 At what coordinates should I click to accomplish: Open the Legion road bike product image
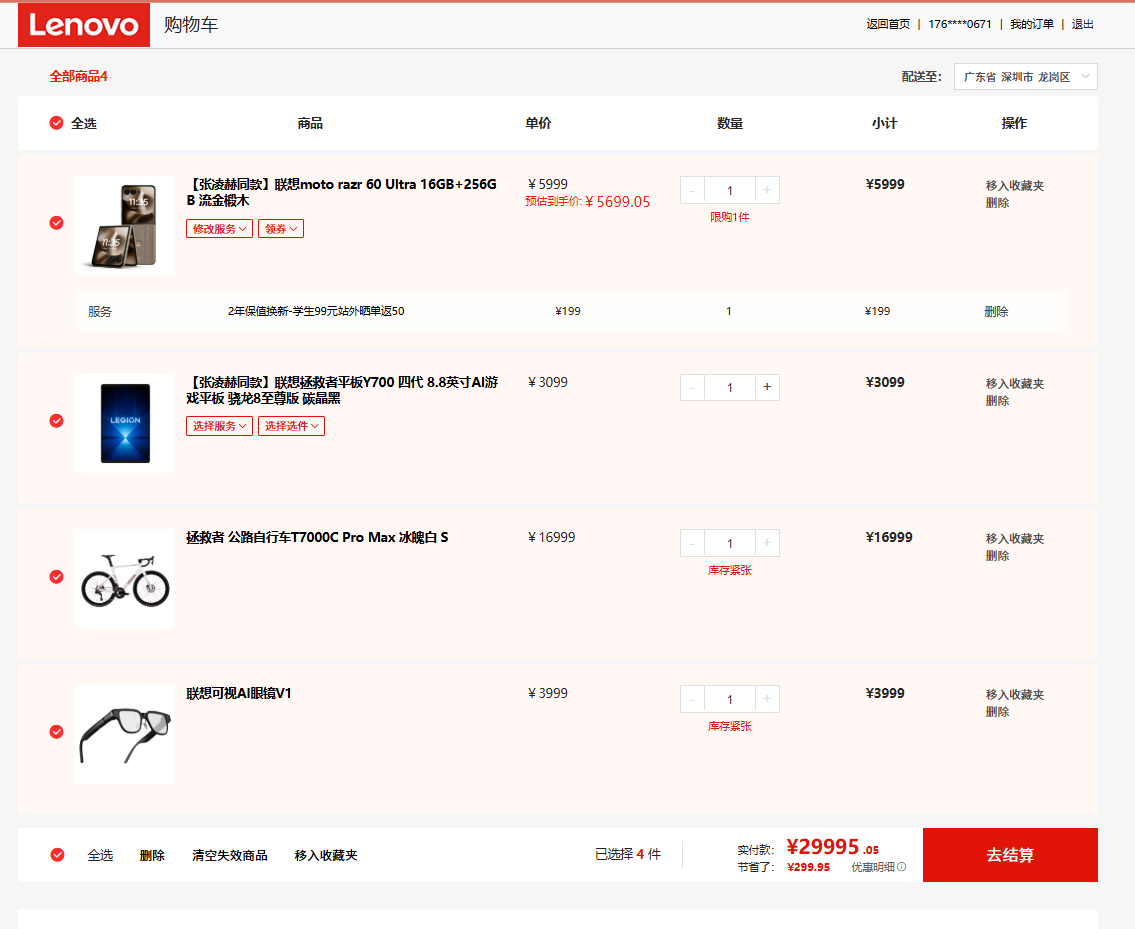(124, 578)
